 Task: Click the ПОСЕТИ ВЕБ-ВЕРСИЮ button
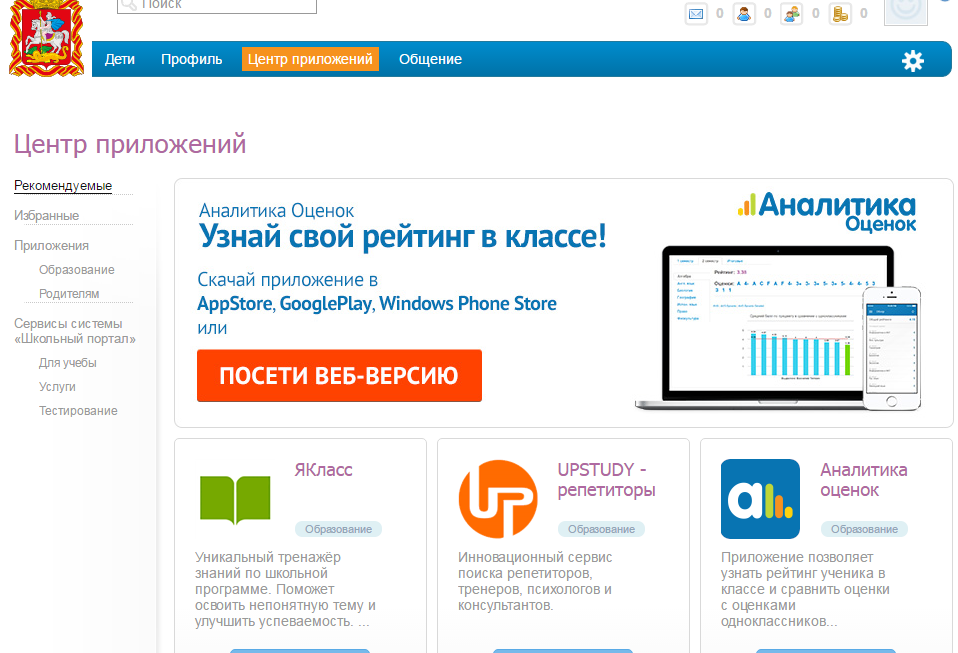pyautogui.click(x=339, y=376)
